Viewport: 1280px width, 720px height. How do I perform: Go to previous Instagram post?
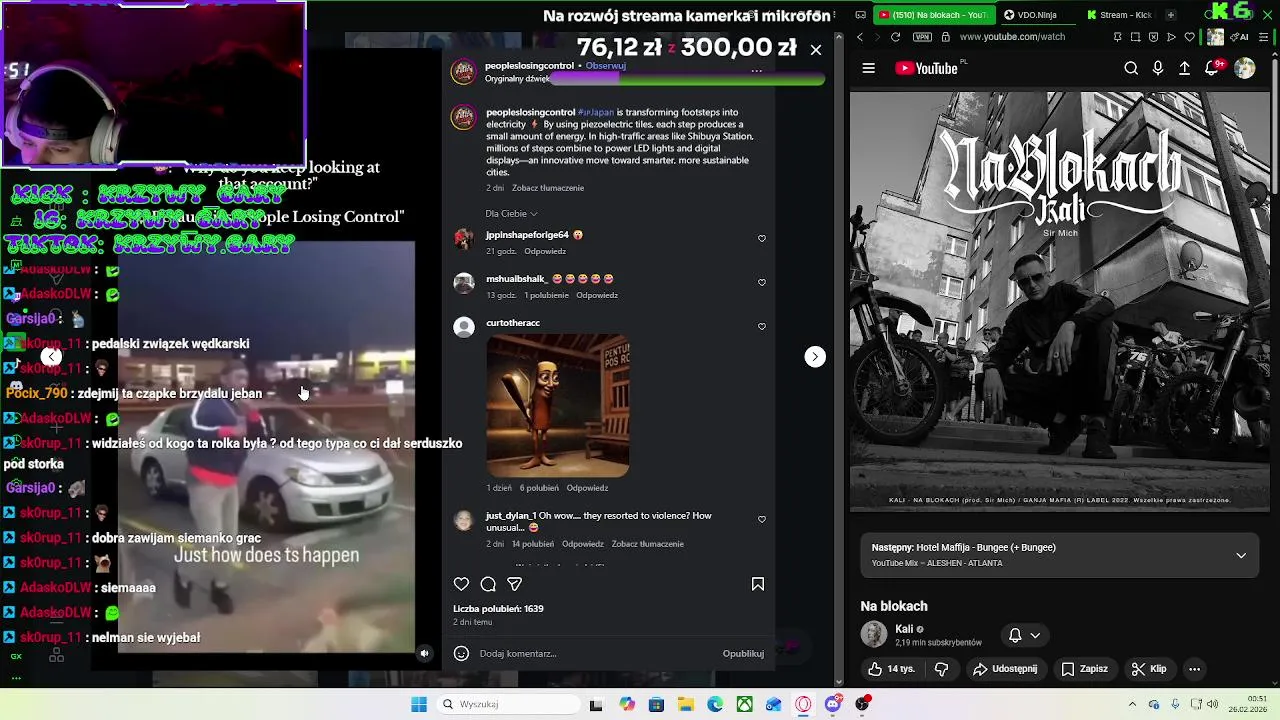[x=52, y=357]
